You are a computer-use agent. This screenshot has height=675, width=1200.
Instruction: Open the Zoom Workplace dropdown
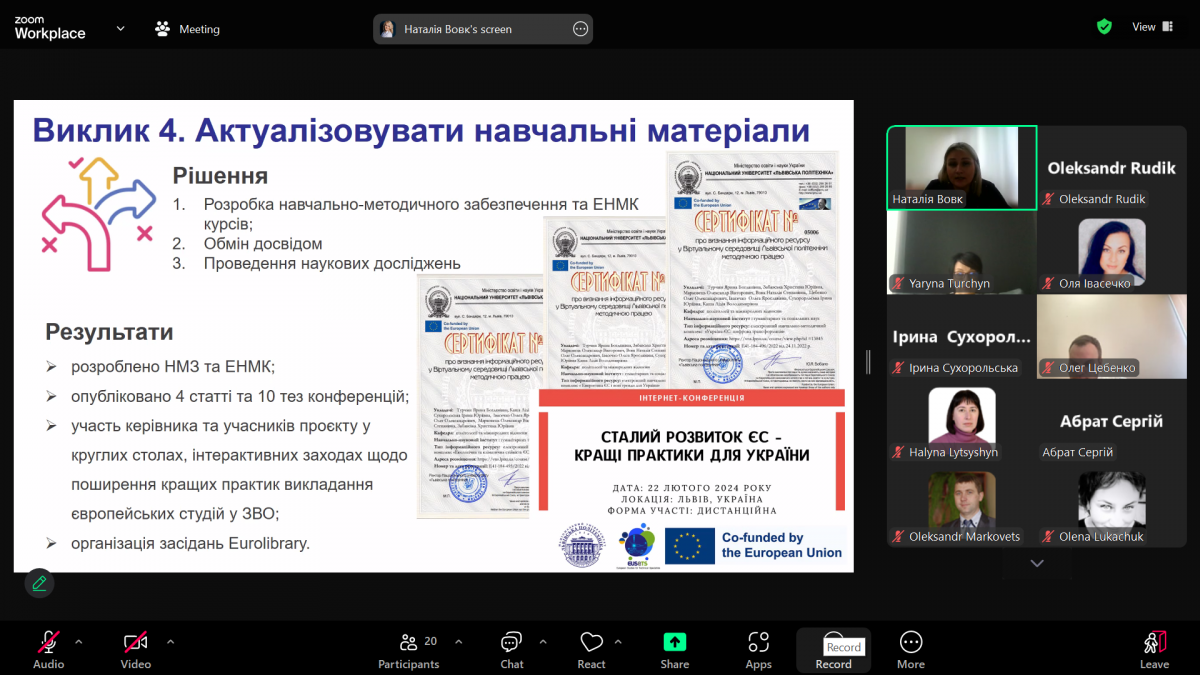tap(119, 29)
